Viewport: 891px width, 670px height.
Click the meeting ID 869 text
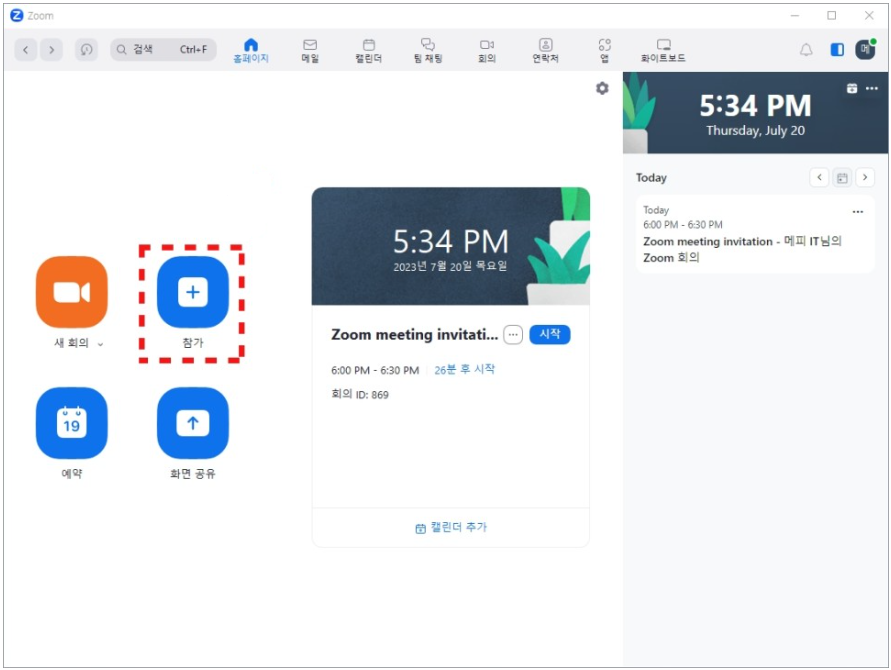360,395
